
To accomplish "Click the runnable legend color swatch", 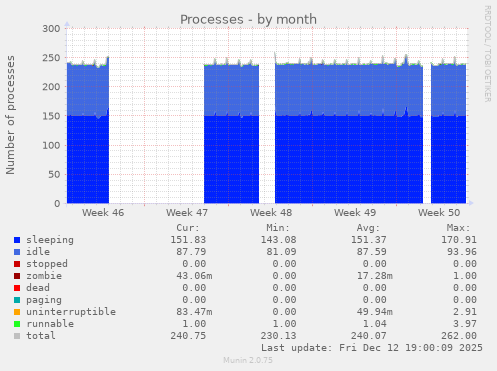I will coord(17,324).
